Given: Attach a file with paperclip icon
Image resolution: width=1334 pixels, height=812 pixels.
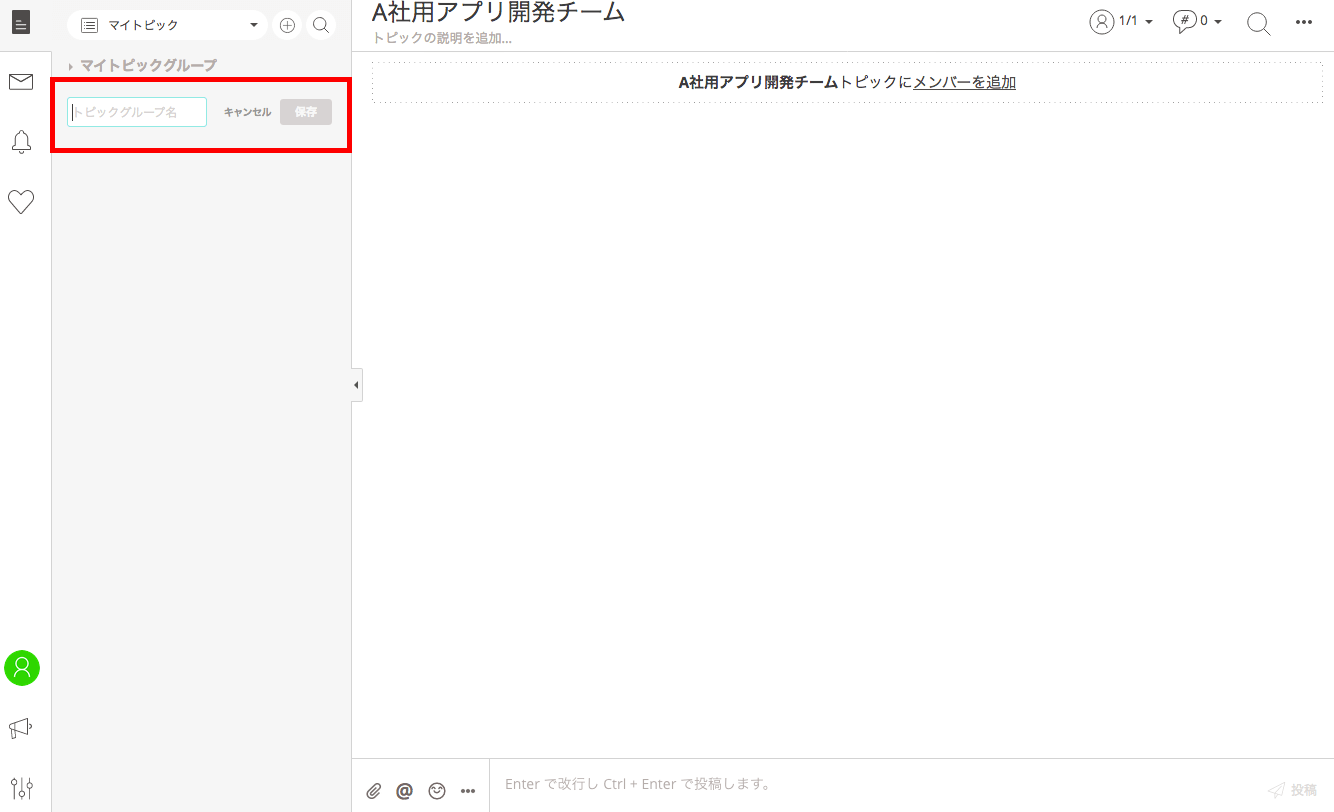Looking at the screenshot, I should [x=373, y=791].
